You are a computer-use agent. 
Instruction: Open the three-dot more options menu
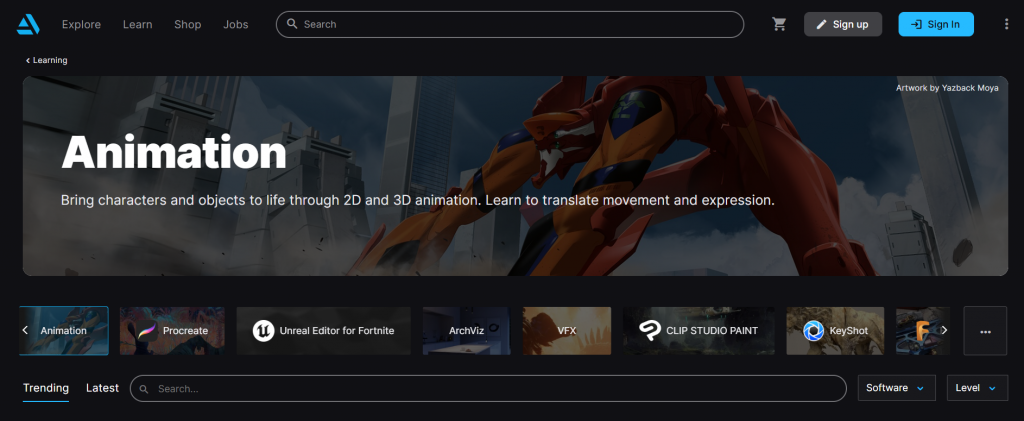[x=1006, y=24]
